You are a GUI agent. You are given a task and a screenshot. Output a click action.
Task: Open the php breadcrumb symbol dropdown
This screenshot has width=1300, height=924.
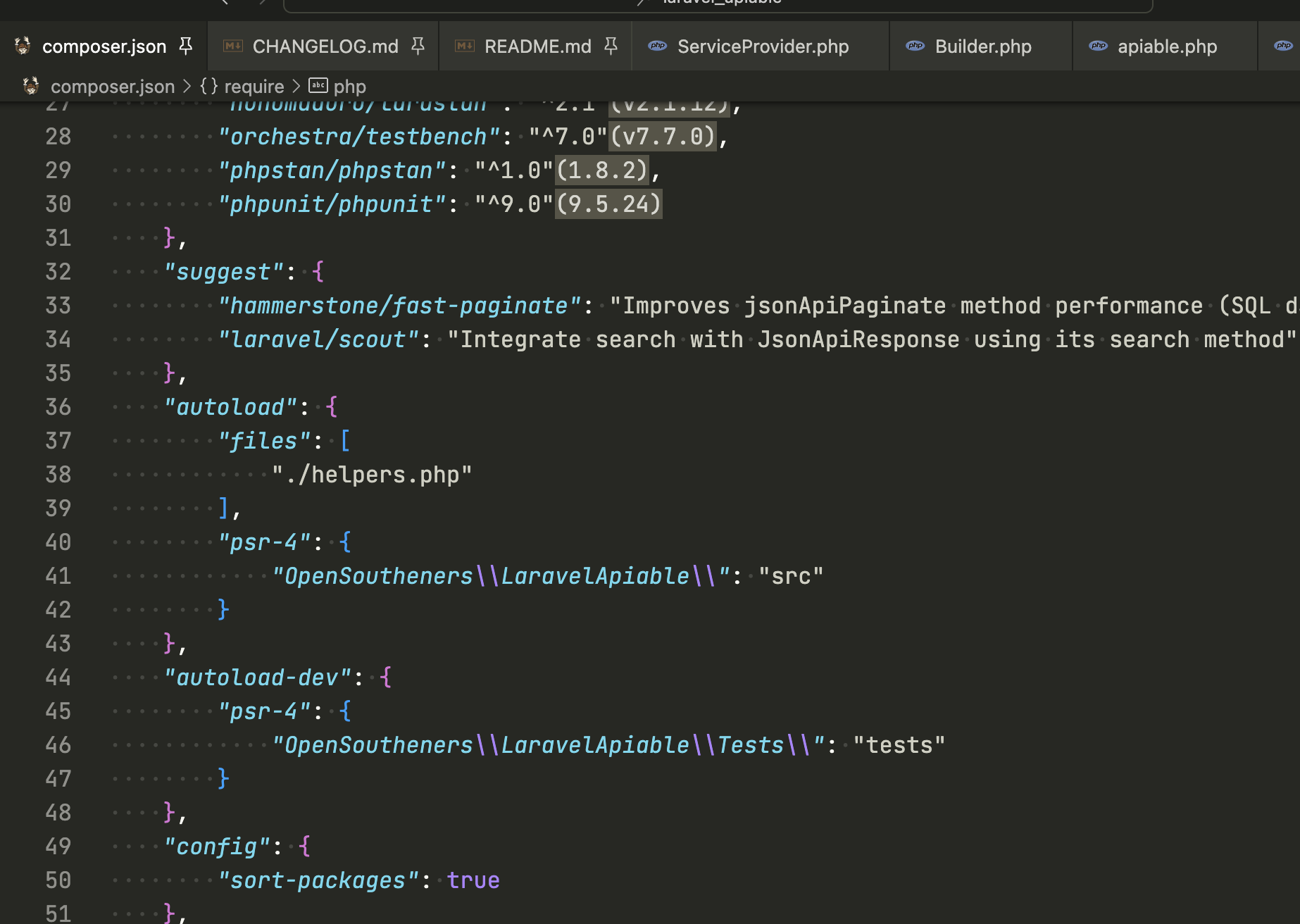349,87
